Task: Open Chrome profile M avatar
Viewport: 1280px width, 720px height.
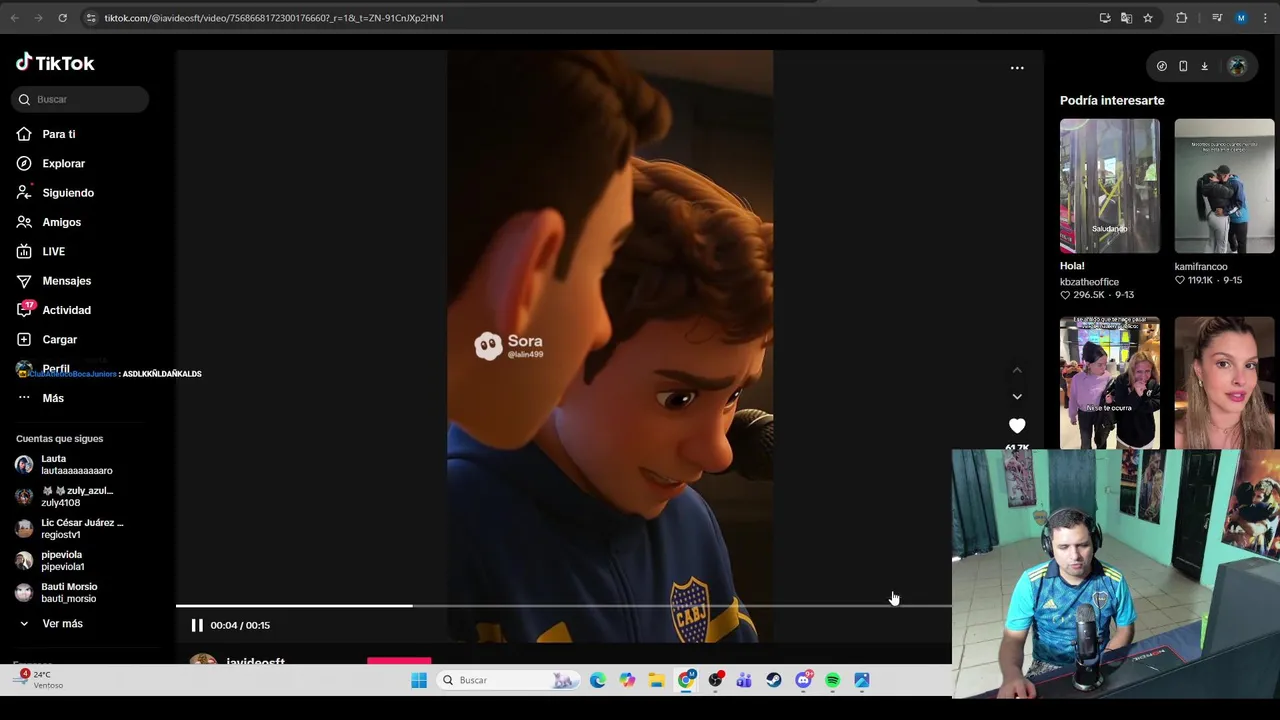Action: pyautogui.click(x=1241, y=18)
